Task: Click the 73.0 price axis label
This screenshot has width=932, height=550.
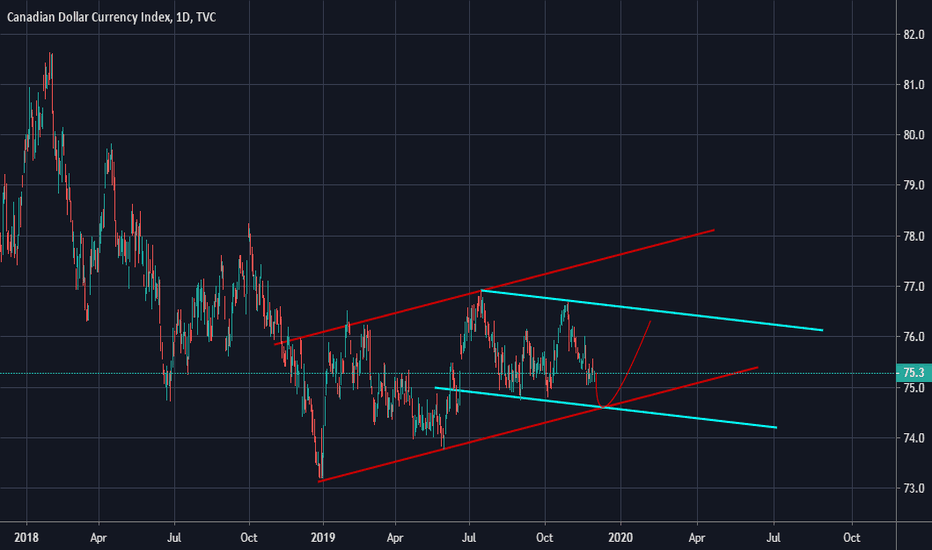Action: (x=914, y=489)
